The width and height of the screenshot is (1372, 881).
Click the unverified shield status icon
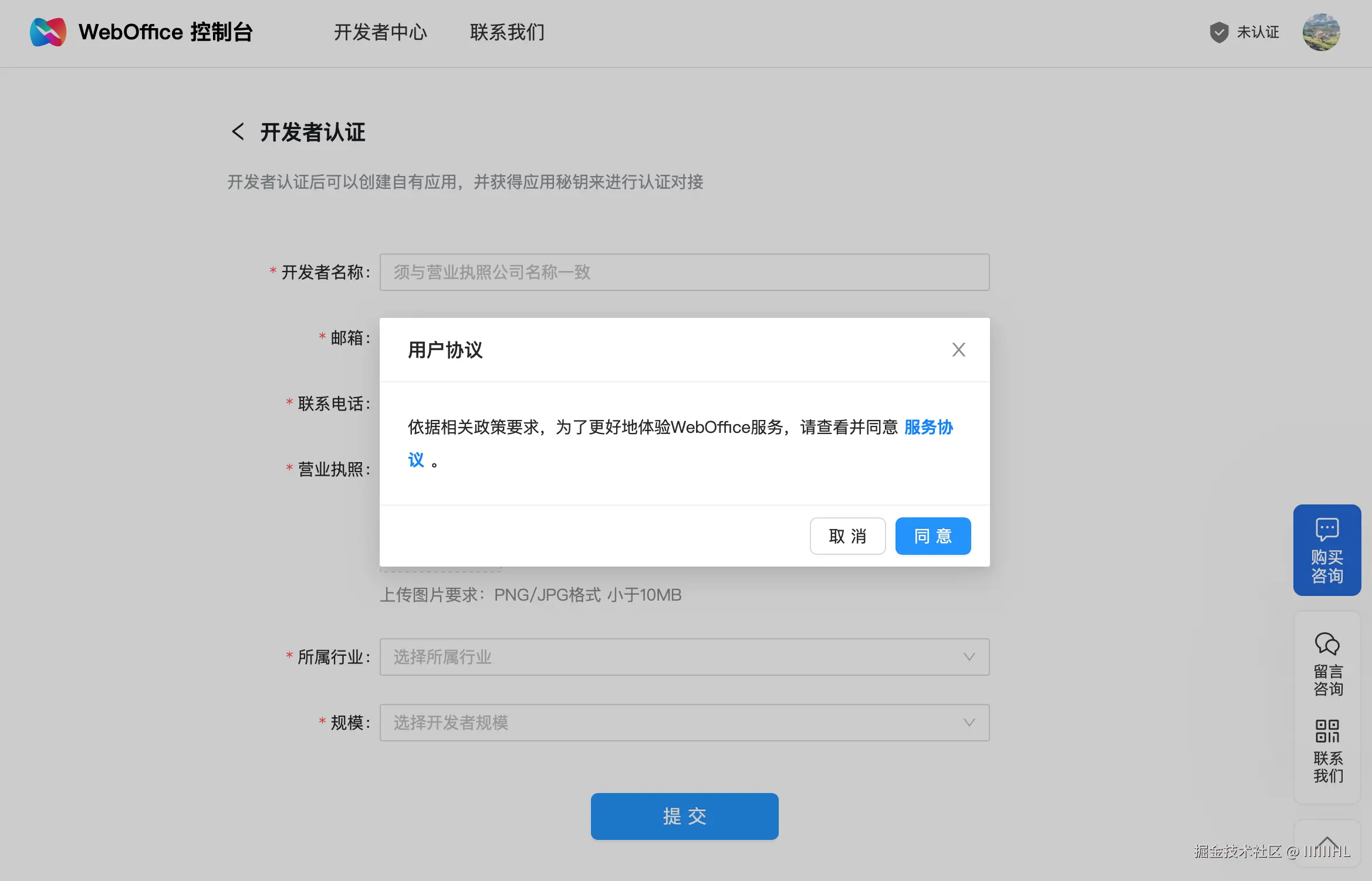coord(1219,32)
